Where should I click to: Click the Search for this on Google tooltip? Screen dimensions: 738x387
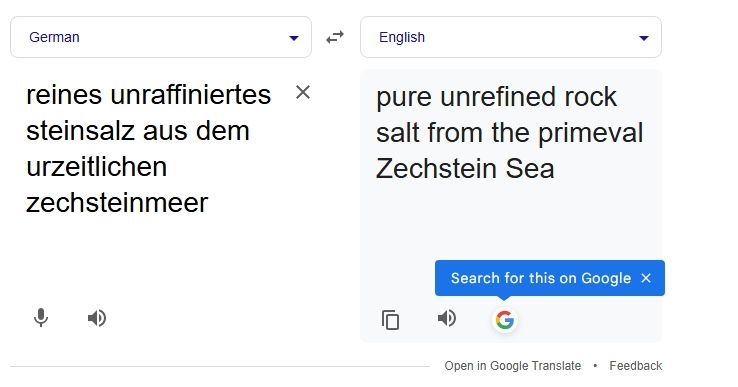coord(541,278)
